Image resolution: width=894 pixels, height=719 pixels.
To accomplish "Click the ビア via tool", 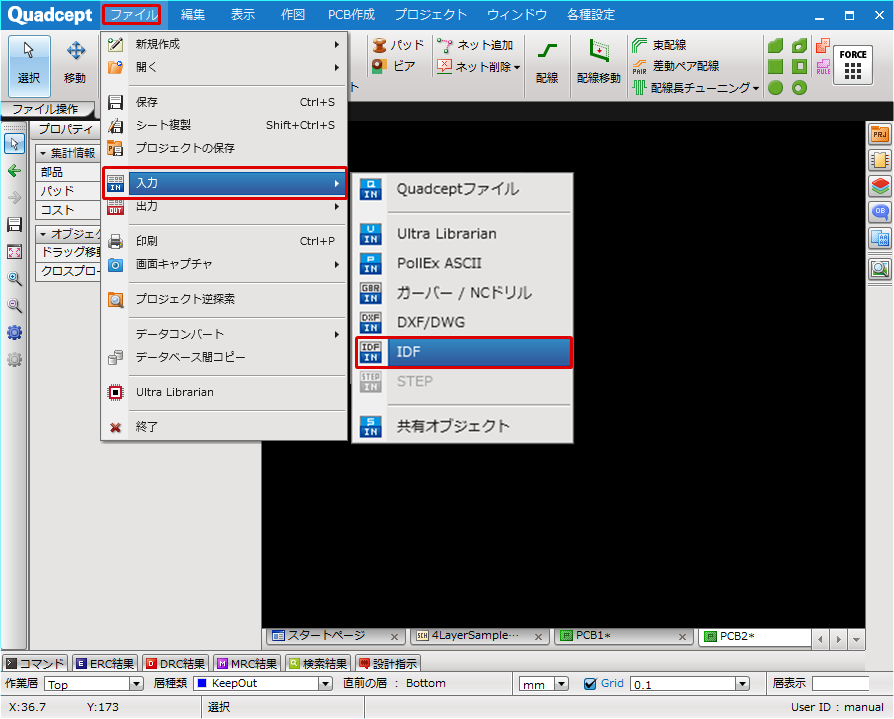I will (393, 67).
